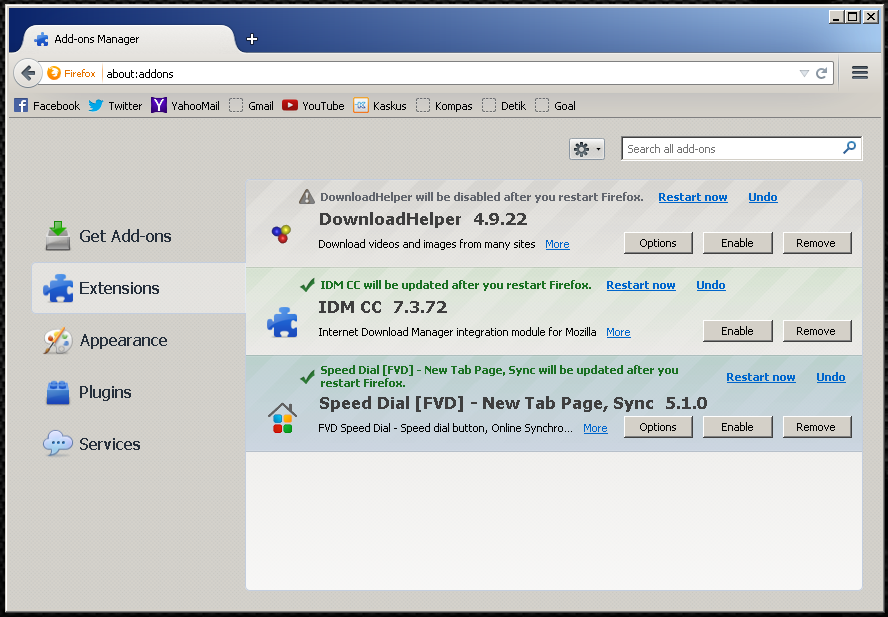The height and width of the screenshot is (617, 888).
Task: Open the Kompas bookmark
Action: (444, 105)
